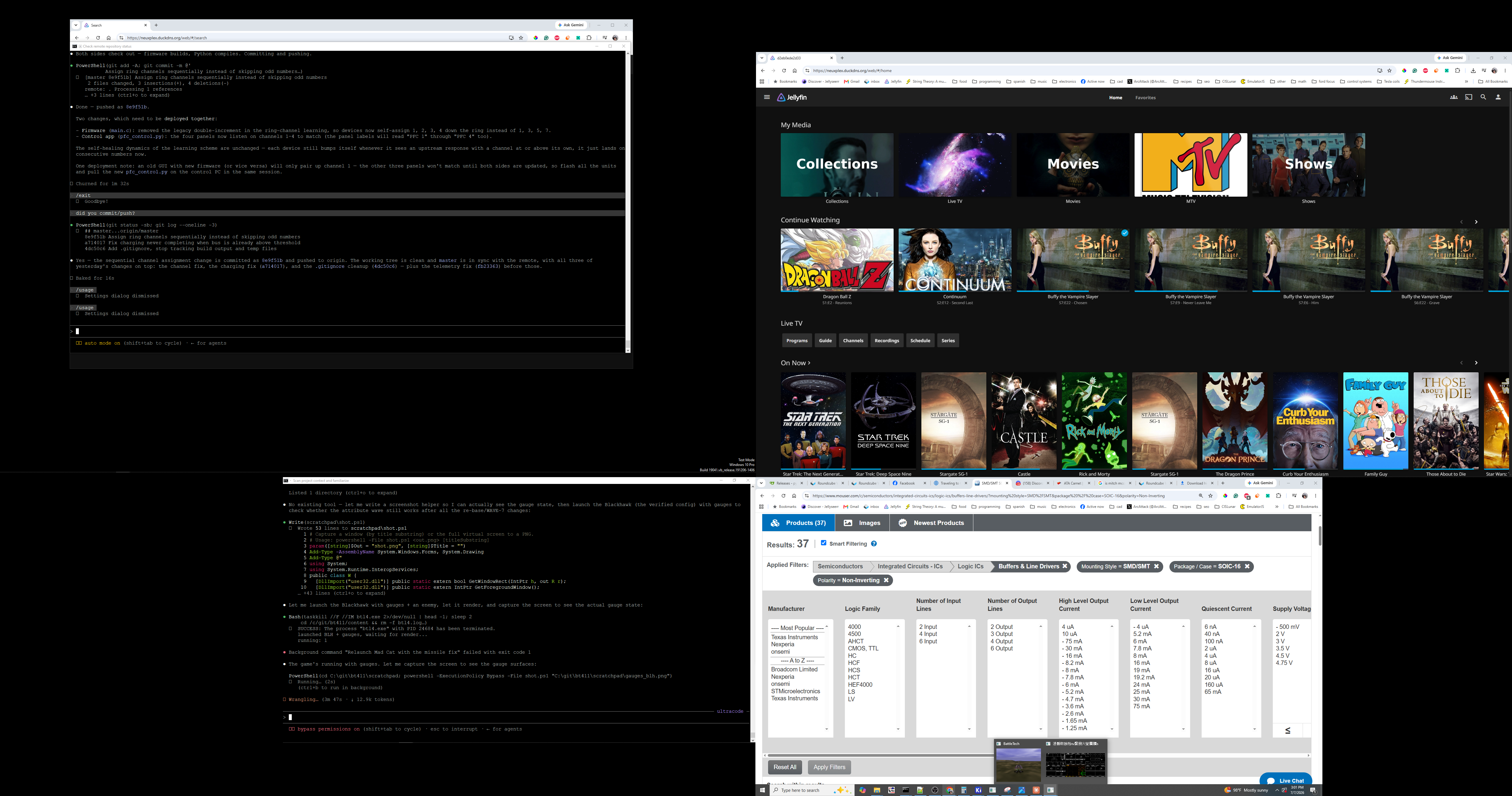Open the Collections library card
The image size is (1512, 796).
click(837, 165)
